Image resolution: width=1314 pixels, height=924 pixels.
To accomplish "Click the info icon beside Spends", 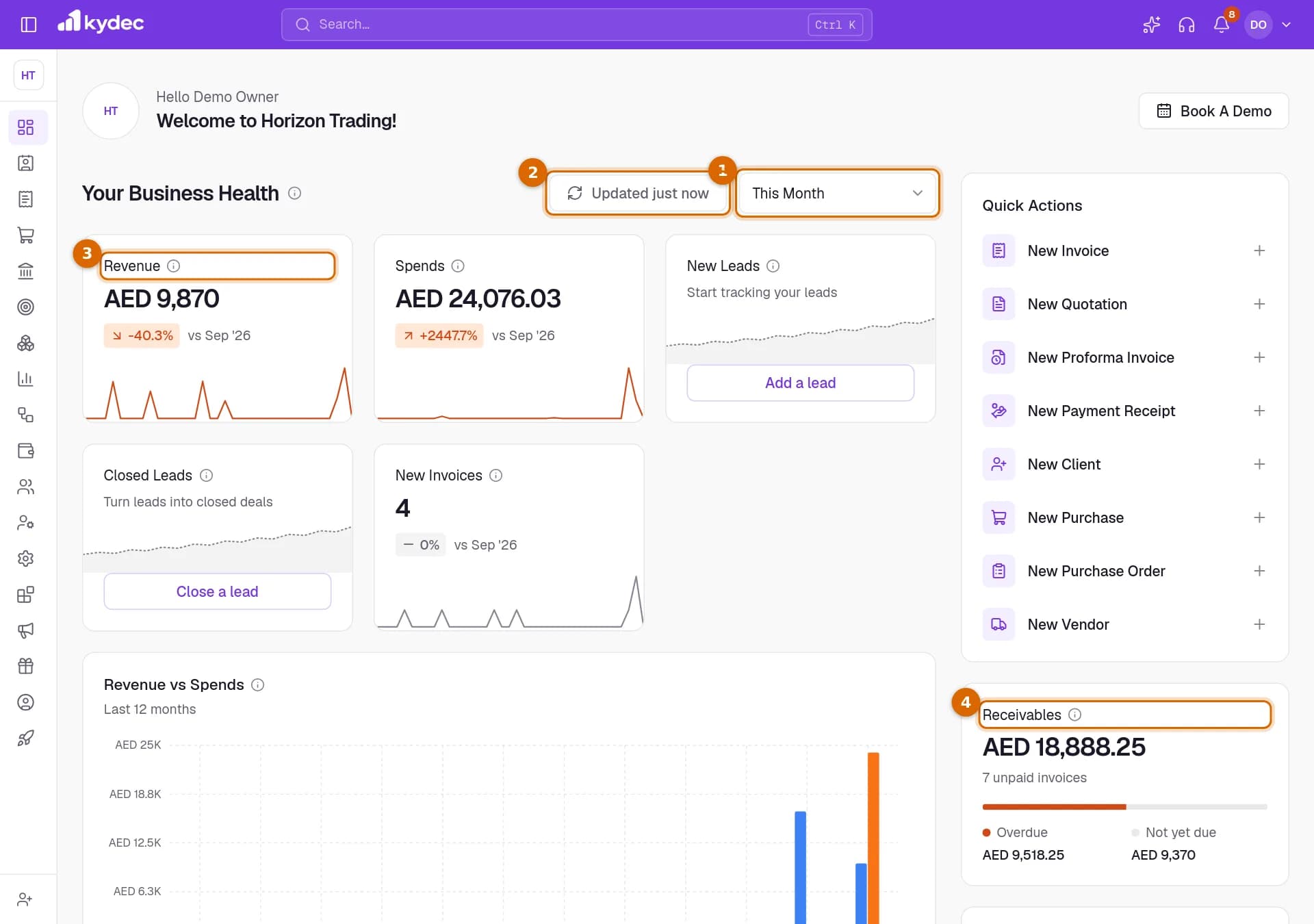I will click(458, 266).
